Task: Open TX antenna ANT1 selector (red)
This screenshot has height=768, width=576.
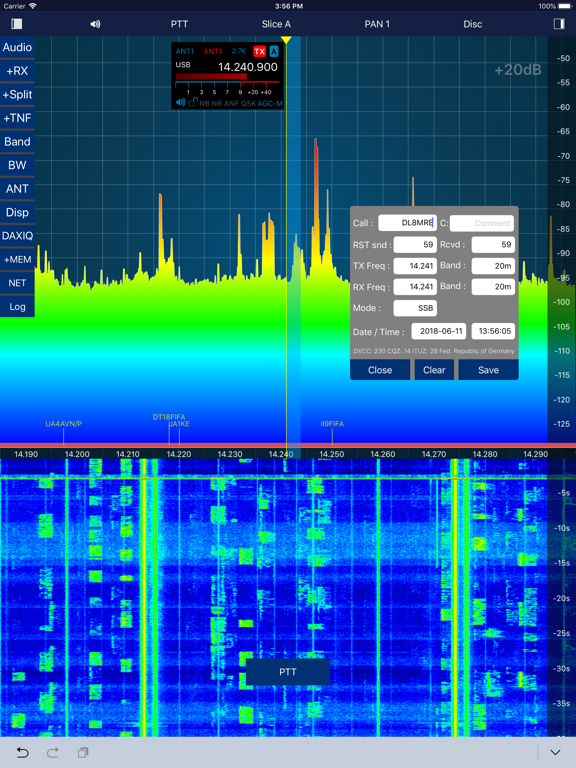Action: point(213,51)
